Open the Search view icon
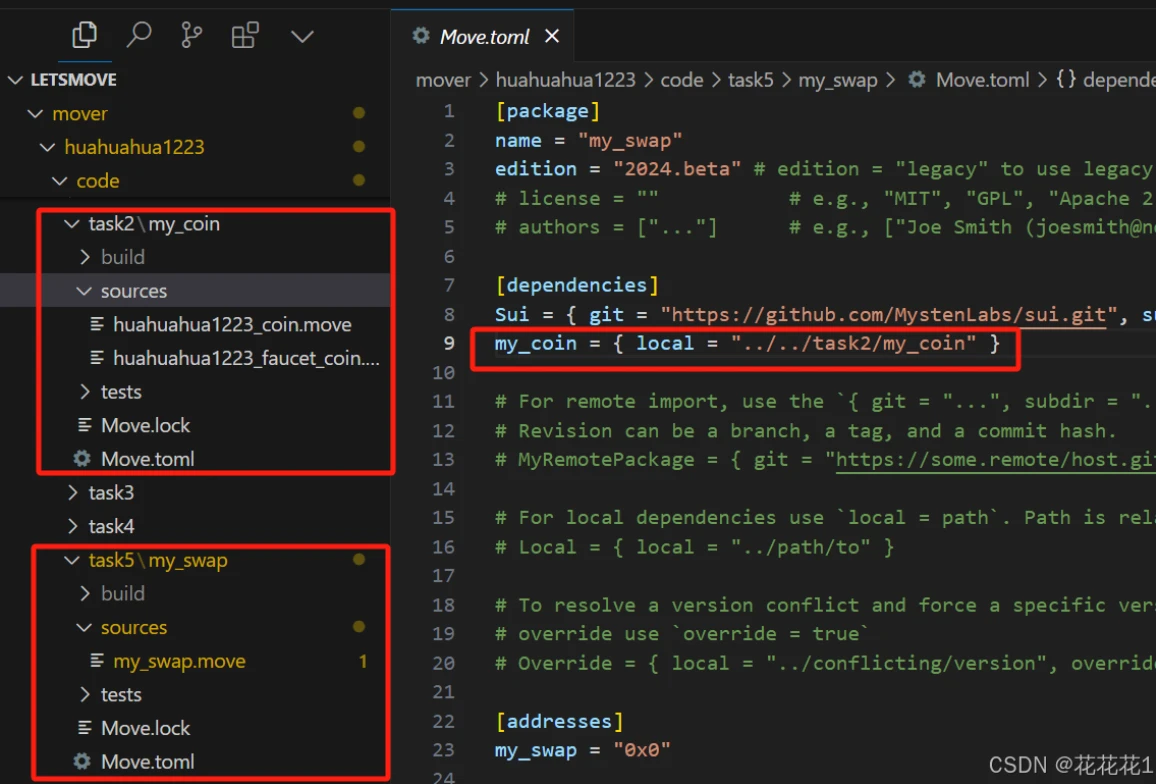Screen dimensions: 1156x784 pyautogui.click(x=138, y=36)
